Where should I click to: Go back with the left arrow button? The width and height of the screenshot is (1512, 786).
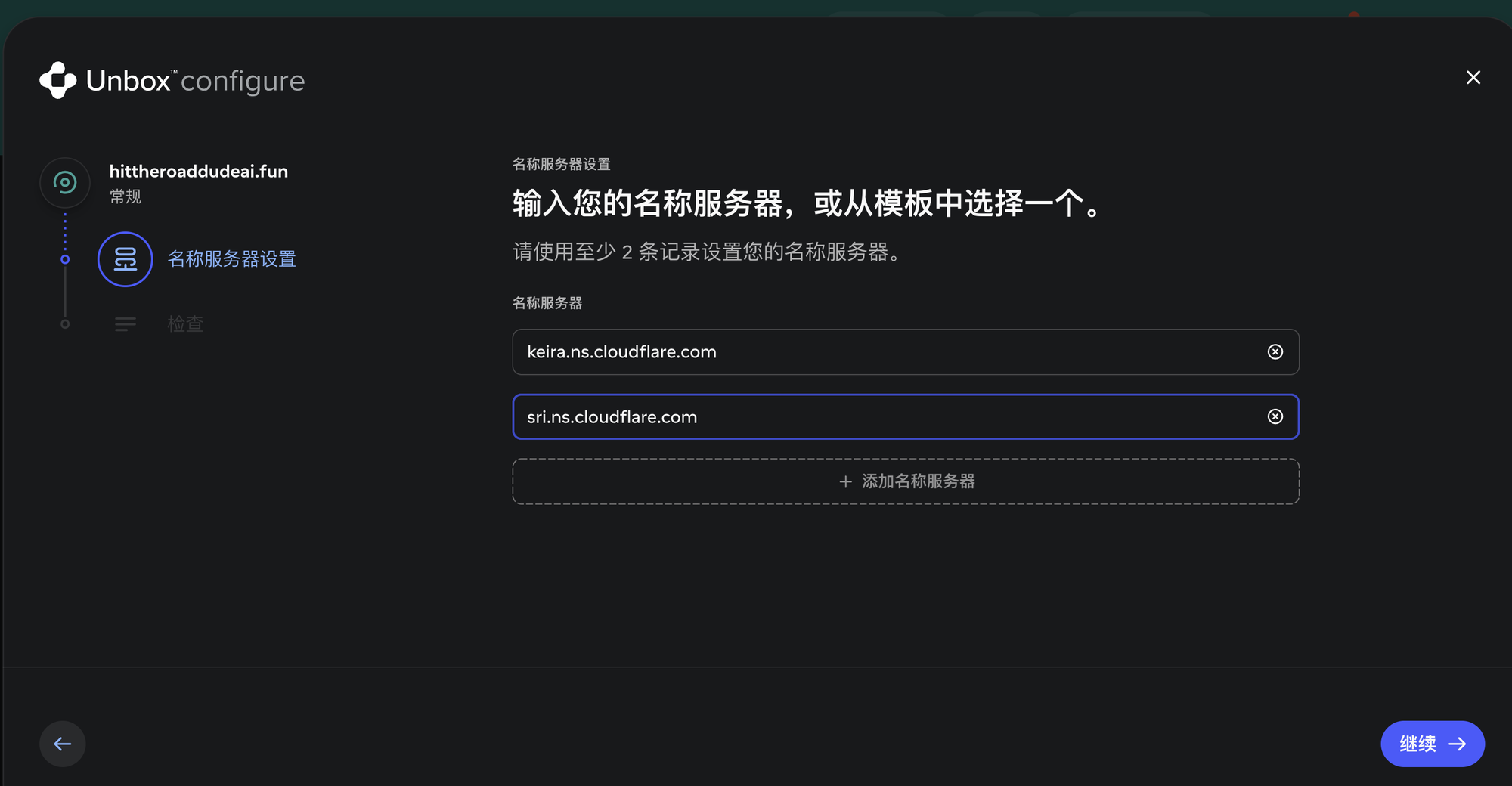click(63, 744)
